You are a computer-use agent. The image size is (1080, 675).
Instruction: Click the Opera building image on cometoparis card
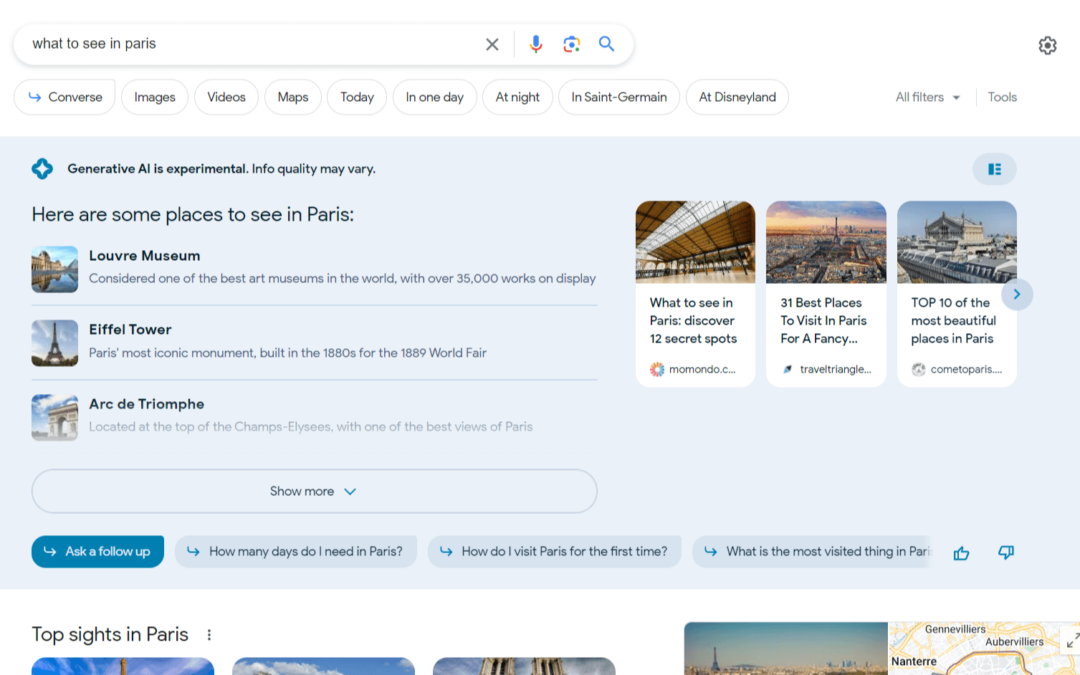957,242
